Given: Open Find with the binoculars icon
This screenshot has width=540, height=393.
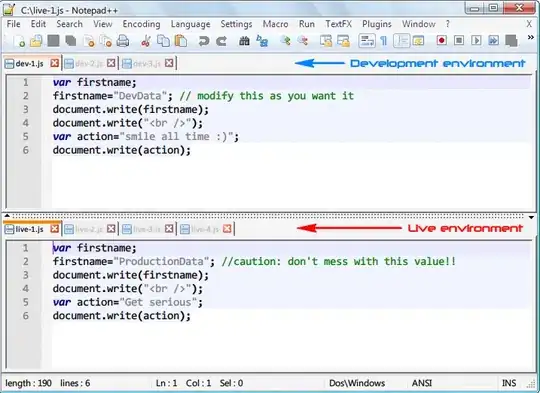Looking at the screenshot, I should [x=244, y=41].
